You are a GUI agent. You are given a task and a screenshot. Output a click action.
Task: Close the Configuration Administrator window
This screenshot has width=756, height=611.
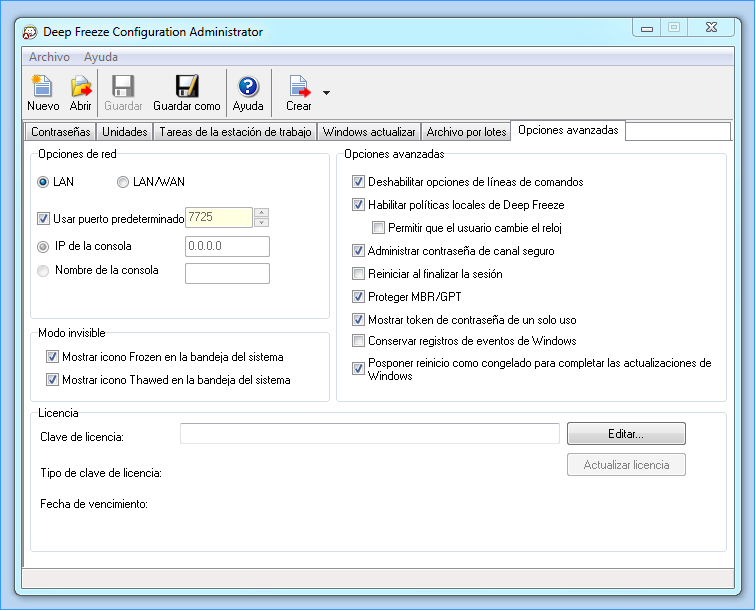(x=712, y=27)
